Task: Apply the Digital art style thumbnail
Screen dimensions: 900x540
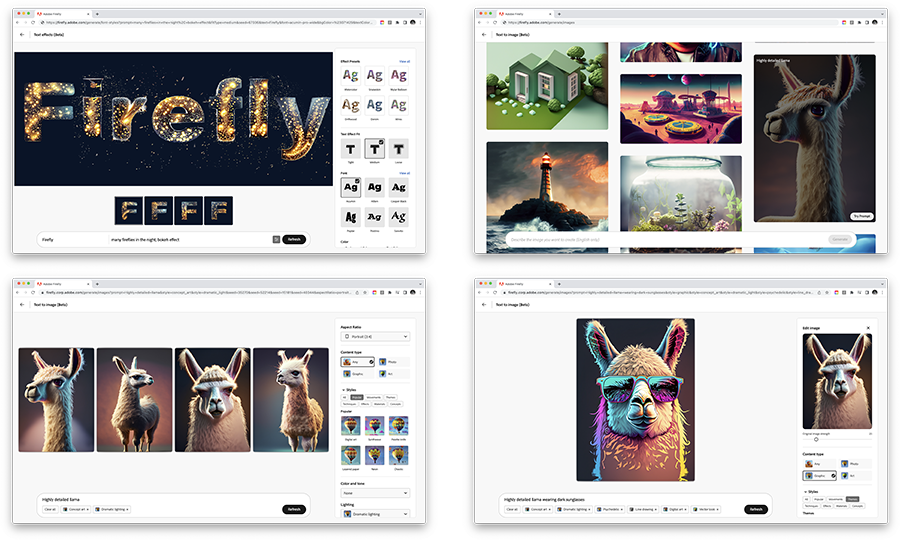Action: tap(351, 425)
